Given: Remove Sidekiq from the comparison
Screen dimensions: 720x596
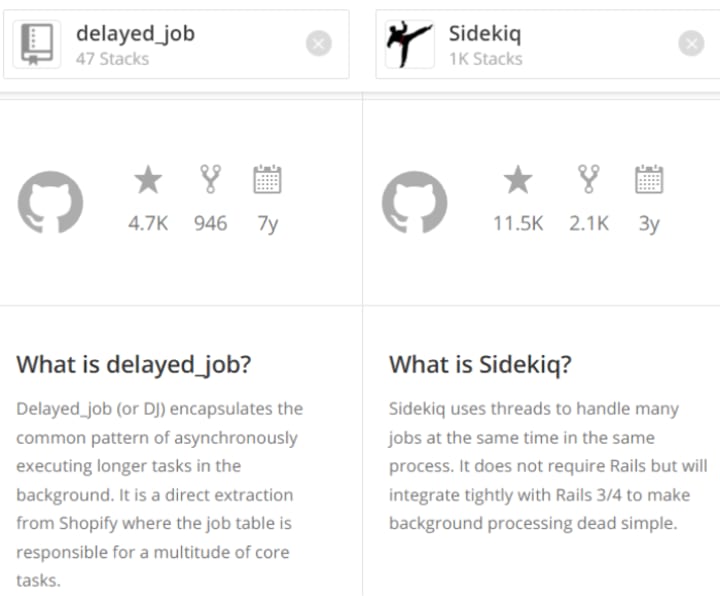Looking at the screenshot, I should [691, 44].
